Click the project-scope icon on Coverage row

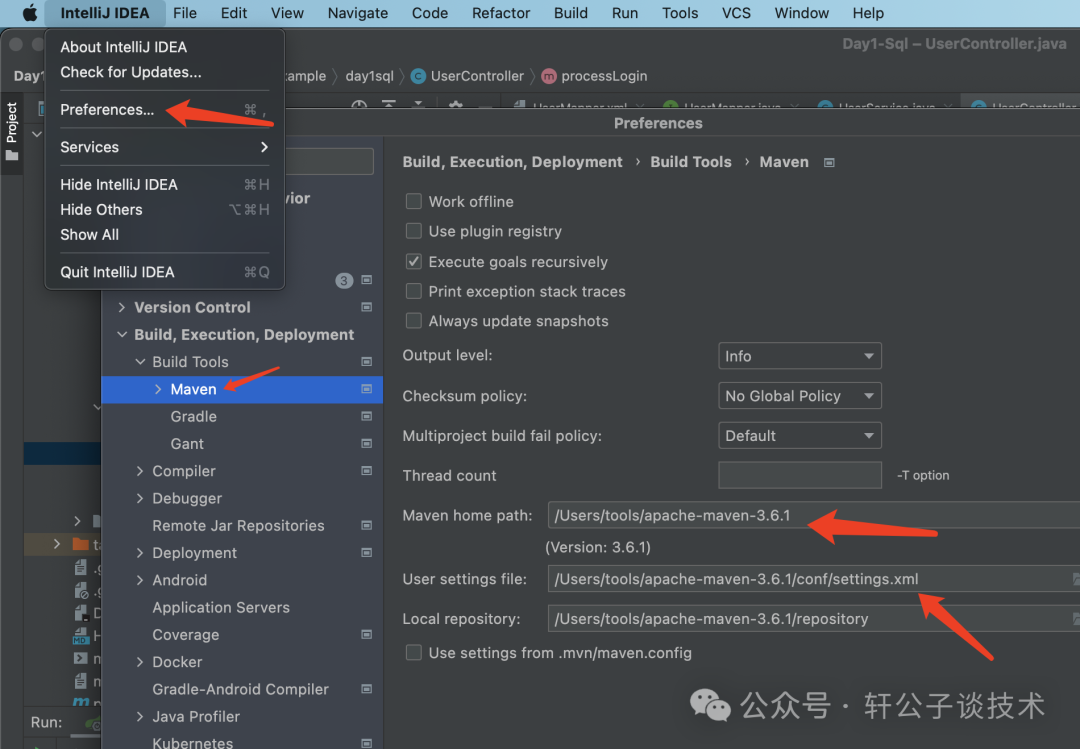click(x=366, y=635)
